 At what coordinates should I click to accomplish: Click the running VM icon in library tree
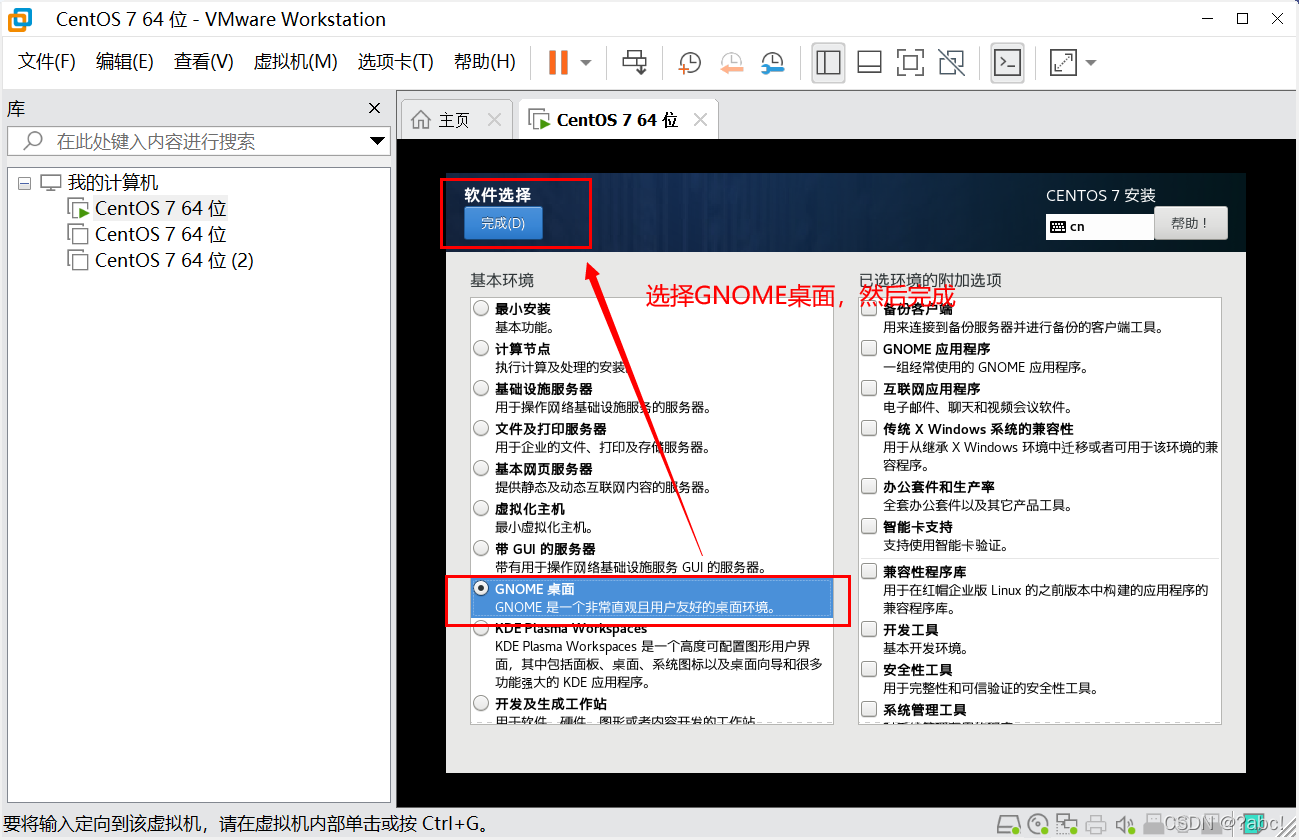78,209
